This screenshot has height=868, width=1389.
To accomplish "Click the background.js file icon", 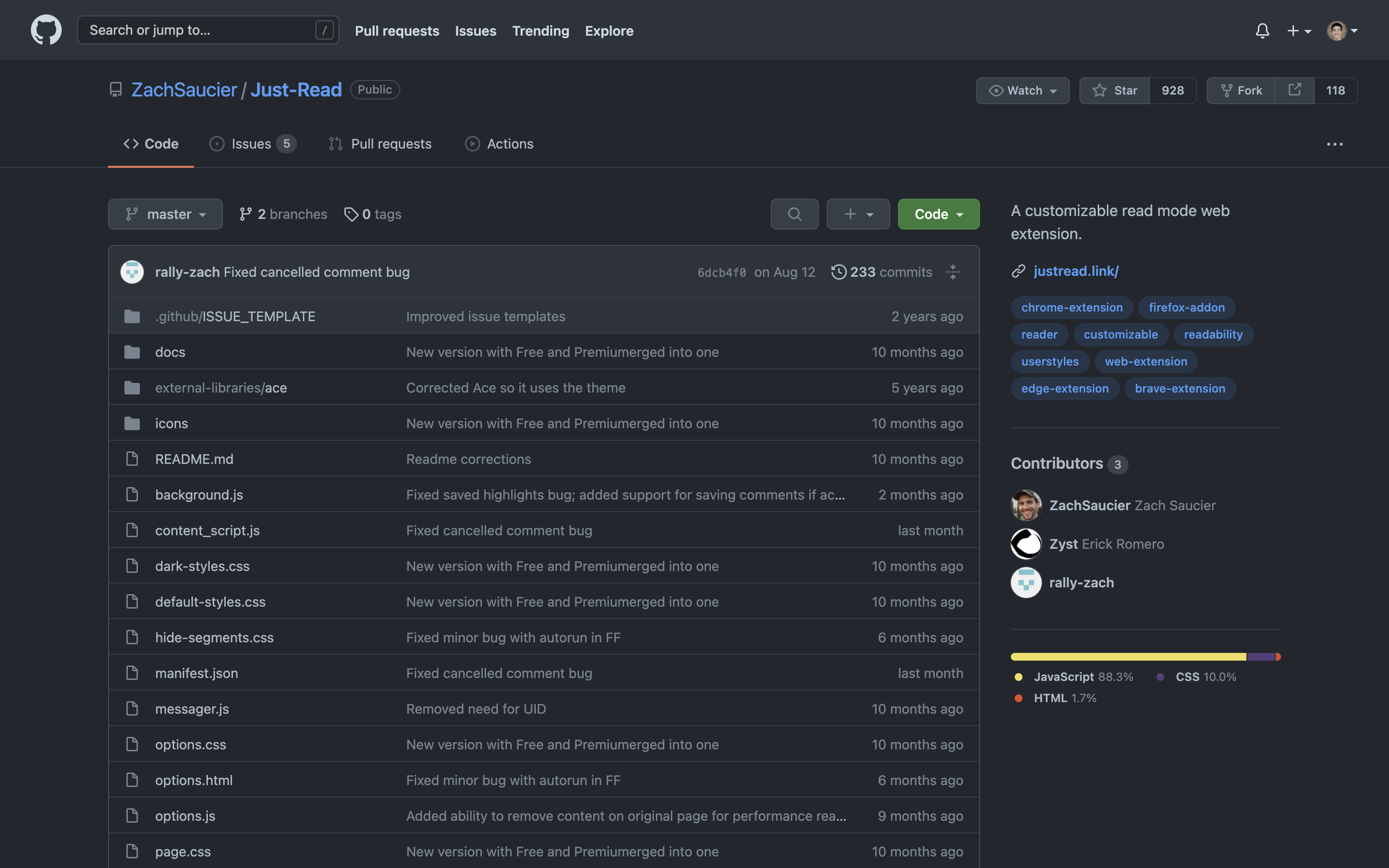I will (x=132, y=494).
